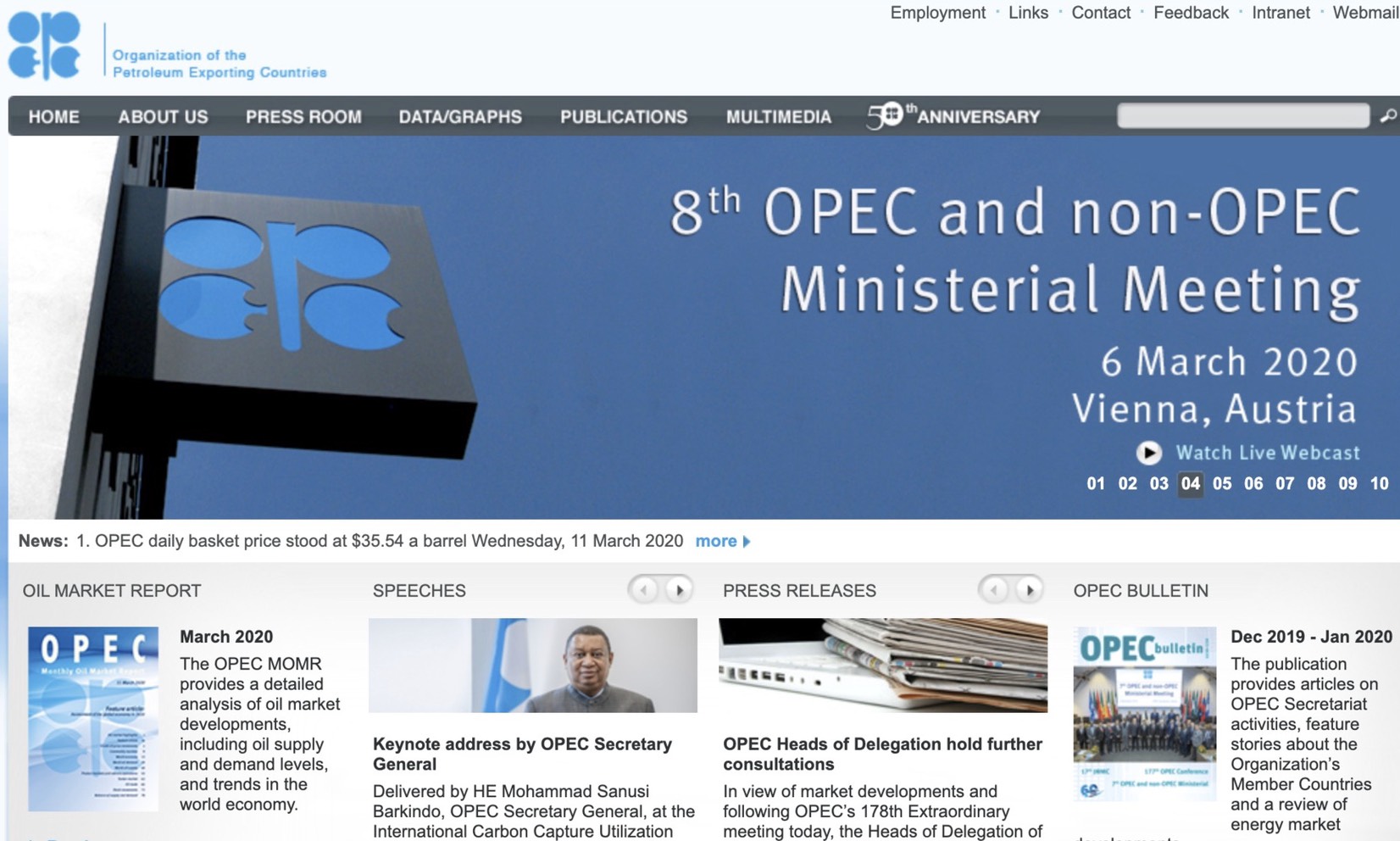Viewport: 1400px width, 841px height.
Task: Click the Watch Live Webcast text link
Action: pos(1268,453)
